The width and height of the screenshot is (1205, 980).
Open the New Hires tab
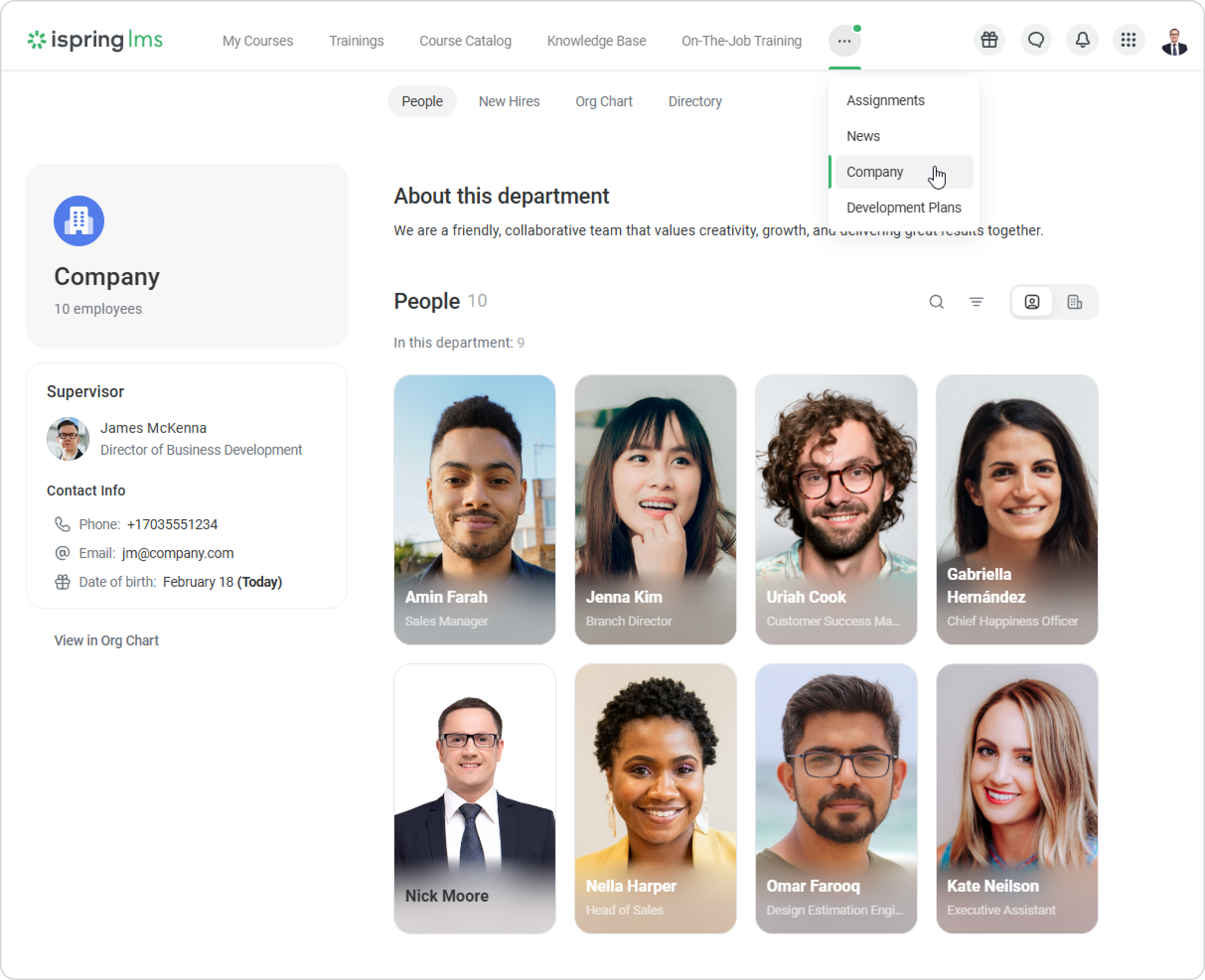click(x=509, y=102)
